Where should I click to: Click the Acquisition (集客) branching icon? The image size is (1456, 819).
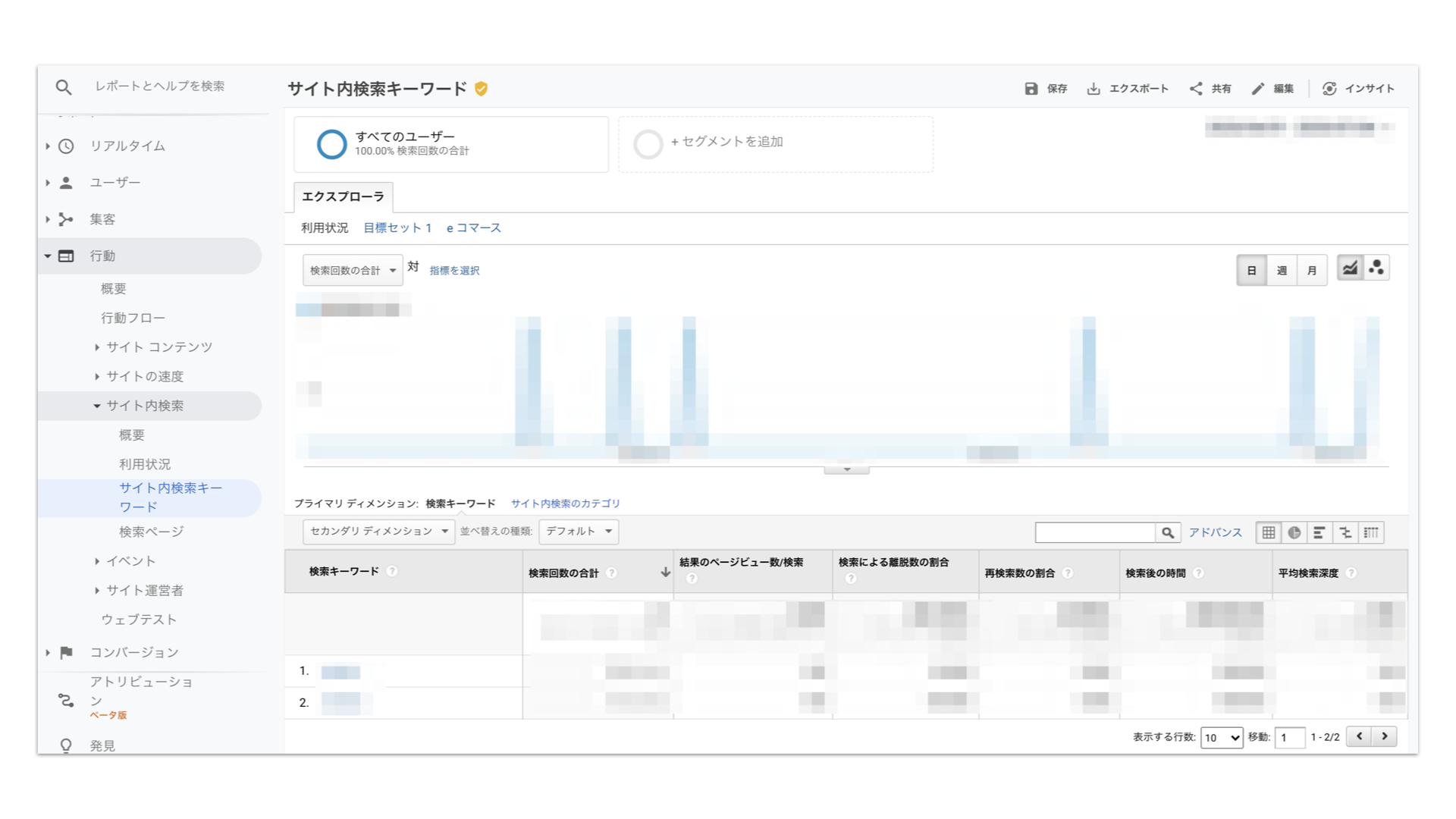(67, 219)
